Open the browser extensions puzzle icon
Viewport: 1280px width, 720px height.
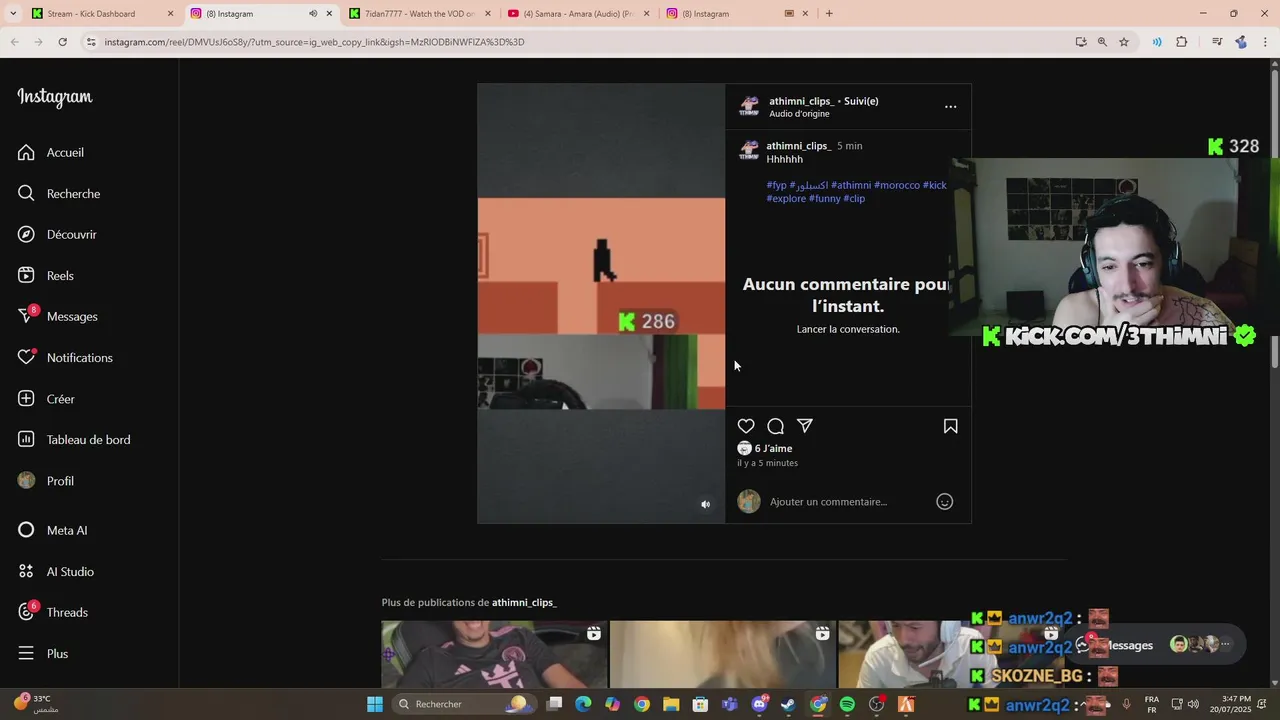[x=1181, y=42]
